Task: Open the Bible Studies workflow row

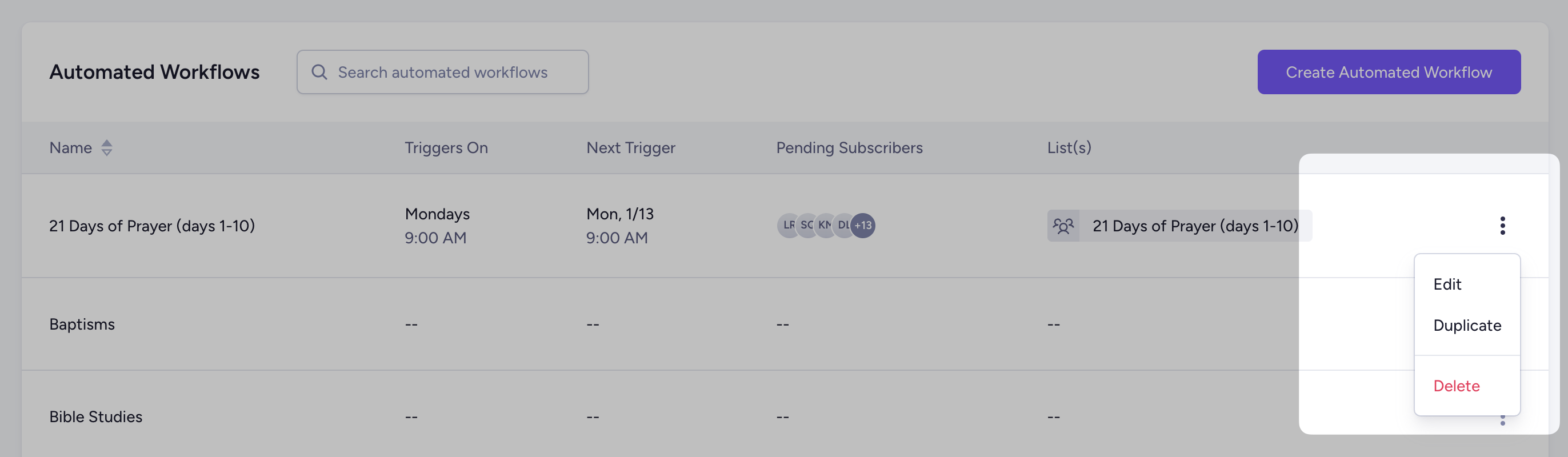Action: pyautogui.click(x=95, y=417)
